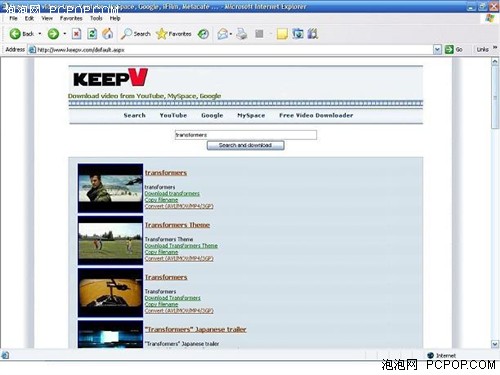Open the Tools menu
Viewport: 500px width, 375px height.
pyautogui.click(x=96, y=18)
